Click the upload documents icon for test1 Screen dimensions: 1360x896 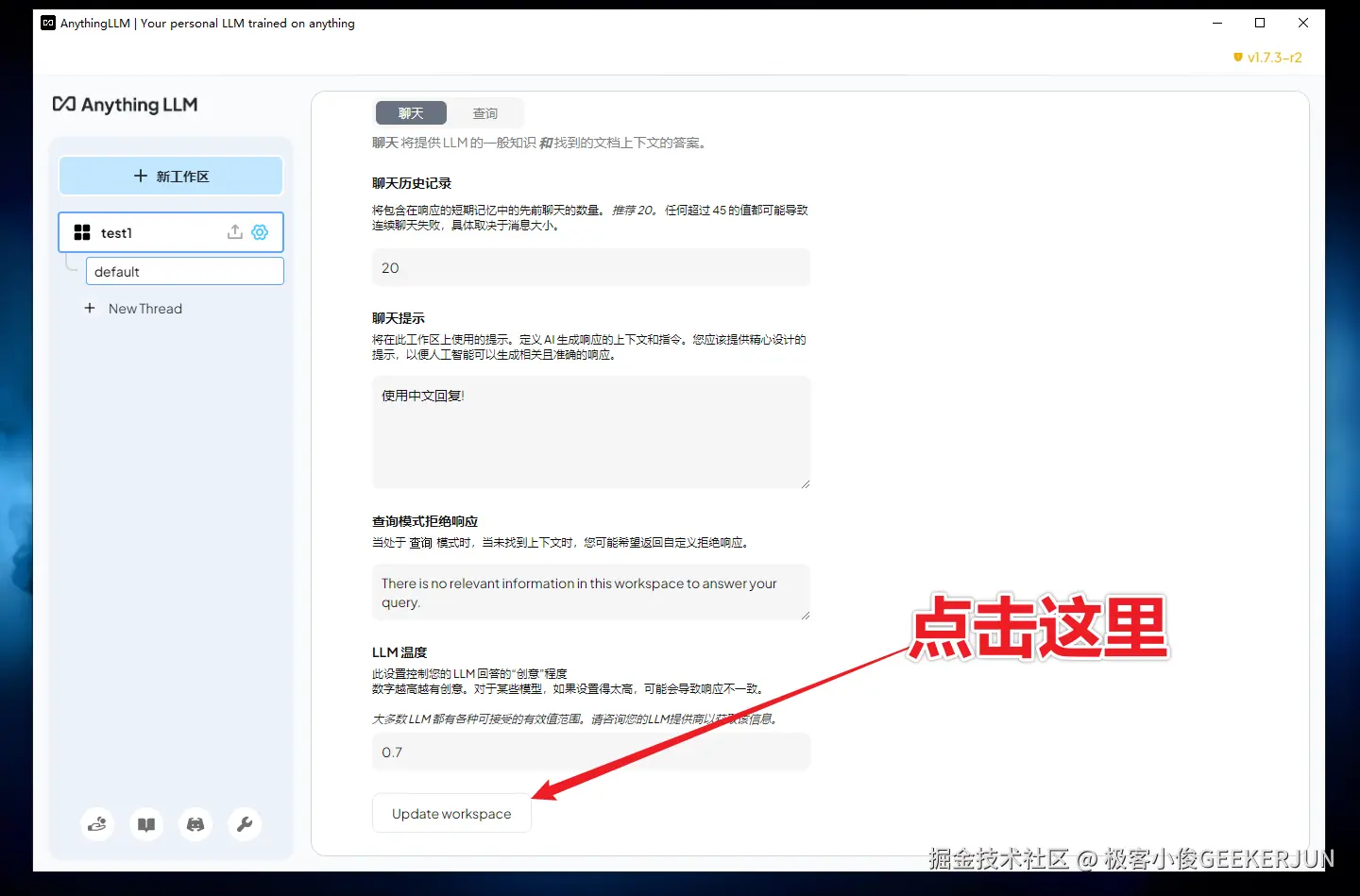[x=235, y=232]
